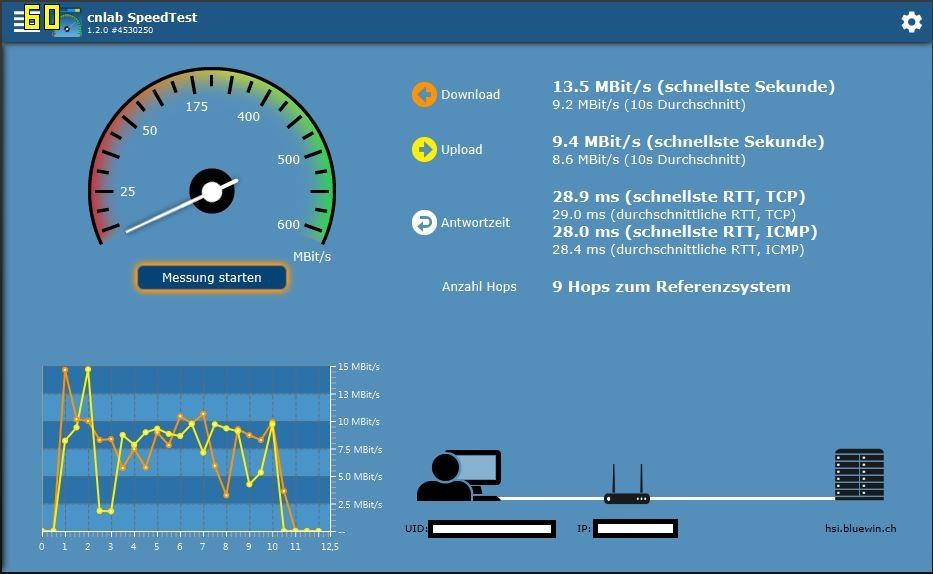Click the 9 Hops zum Referenzsystem text
Image resolution: width=933 pixels, height=574 pixels.
point(671,287)
